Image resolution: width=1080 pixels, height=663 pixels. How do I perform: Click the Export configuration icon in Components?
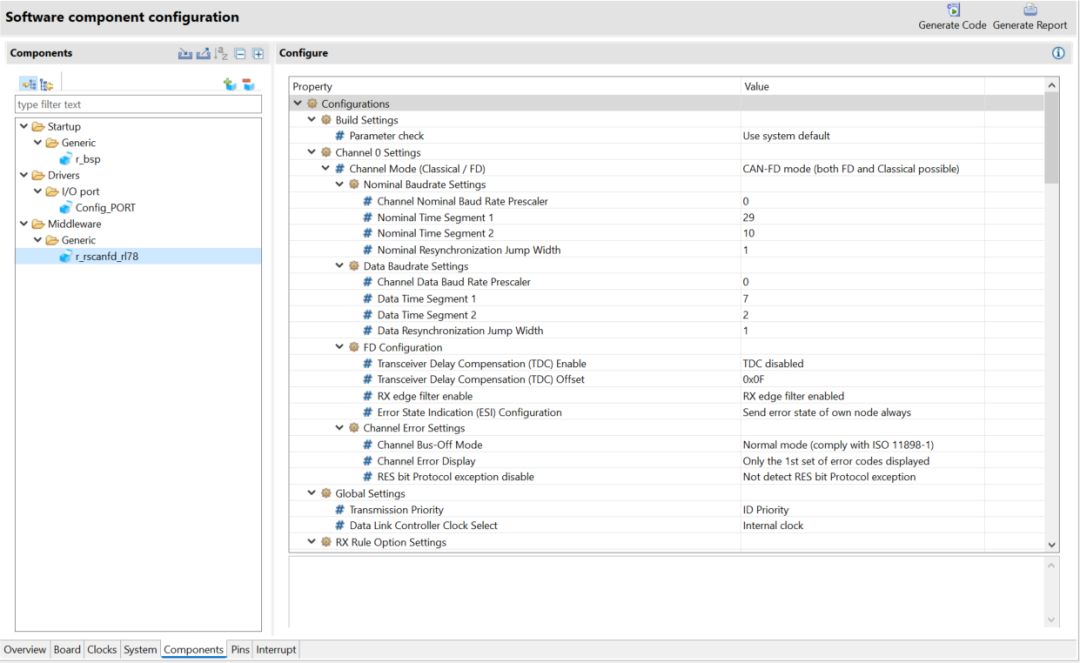tap(203, 54)
